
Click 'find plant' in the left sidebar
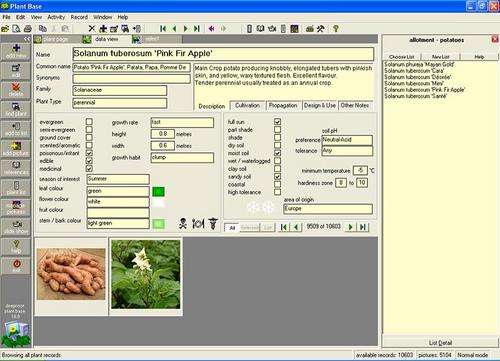coord(16,110)
